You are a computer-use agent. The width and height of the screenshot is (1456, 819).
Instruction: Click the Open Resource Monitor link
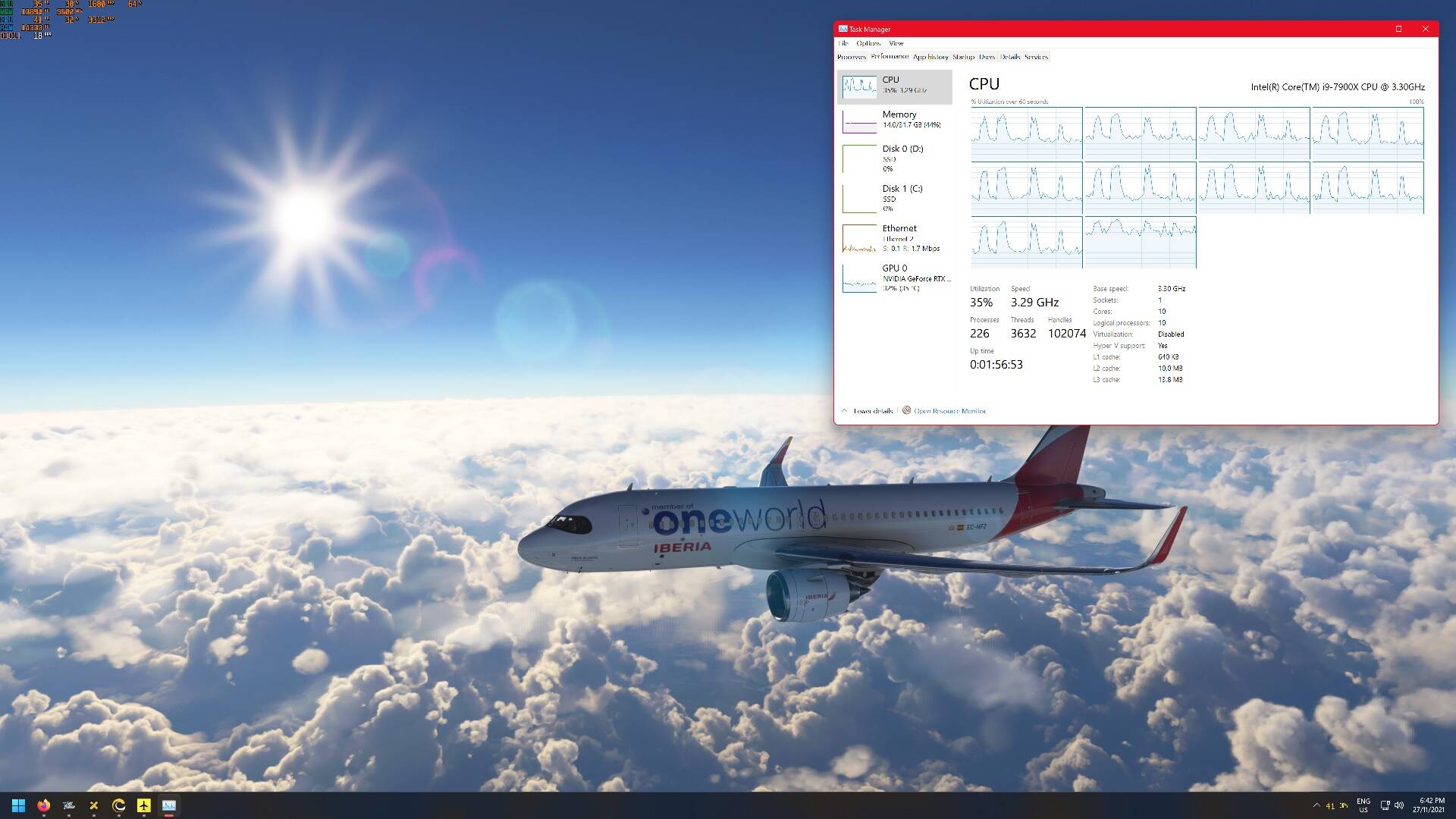[949, 411]
